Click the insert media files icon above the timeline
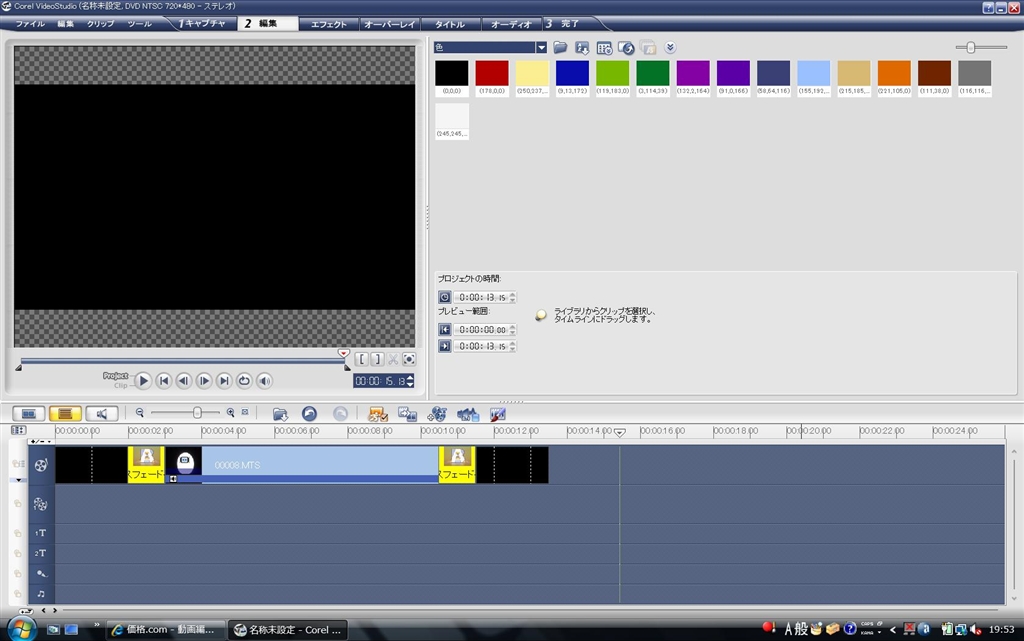The height and width of the screenshot is (641, 1024). click(280, 413)
